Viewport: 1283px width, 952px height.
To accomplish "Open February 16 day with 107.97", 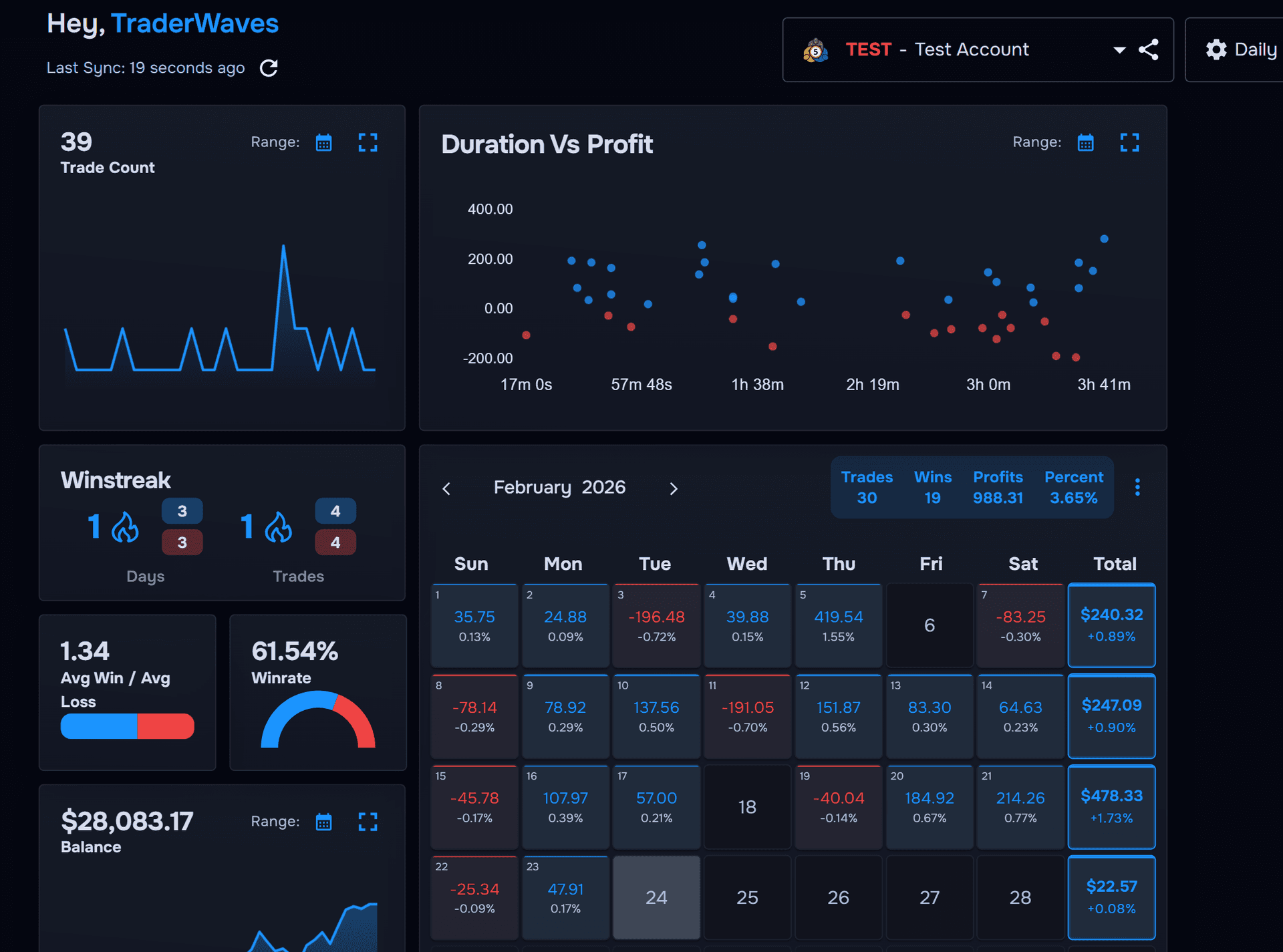I will pyautogui.click(x=565, y=807).
